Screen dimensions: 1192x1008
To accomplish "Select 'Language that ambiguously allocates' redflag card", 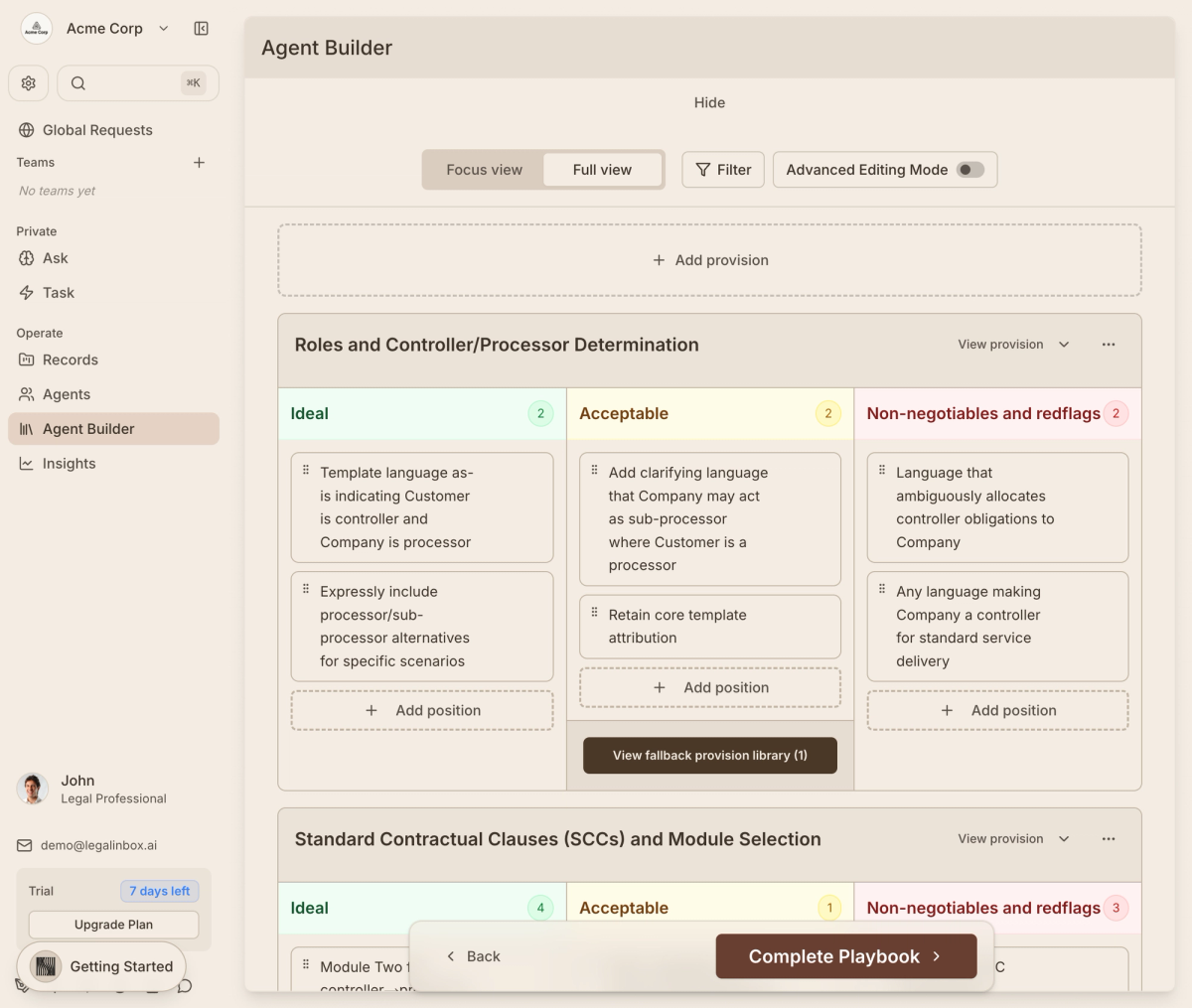I will [997, 507].
